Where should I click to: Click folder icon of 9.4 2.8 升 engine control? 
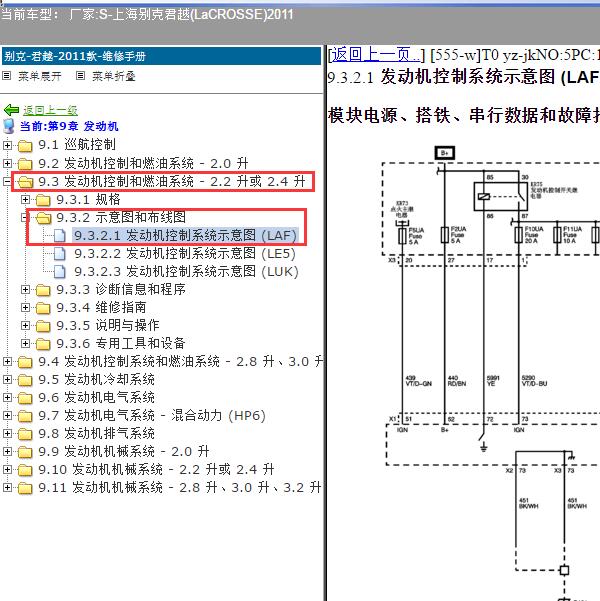(x=25, y=362)
